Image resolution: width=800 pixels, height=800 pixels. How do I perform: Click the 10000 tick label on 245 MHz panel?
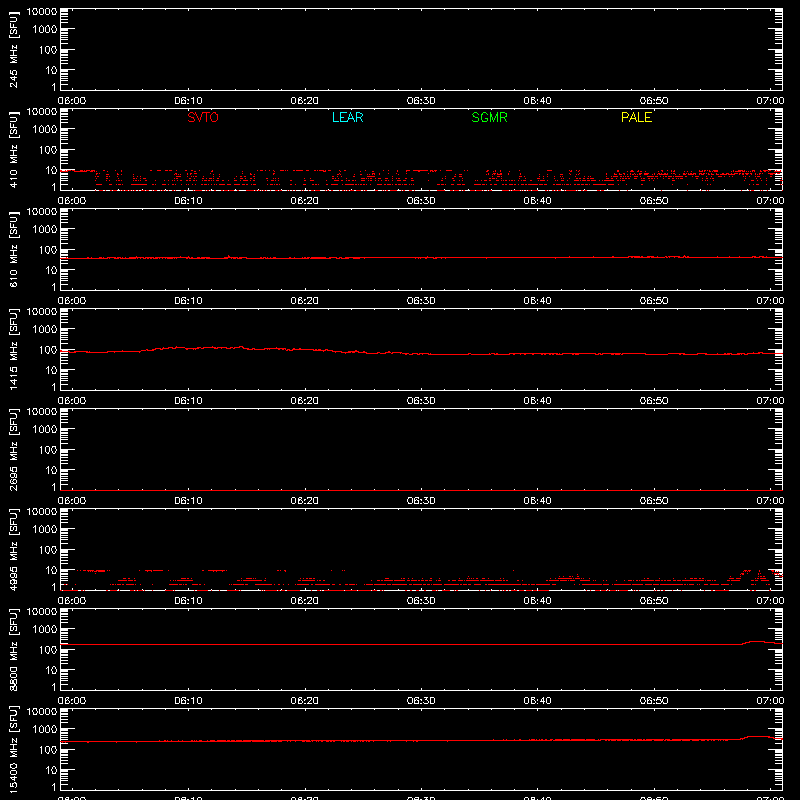point(42,12)
